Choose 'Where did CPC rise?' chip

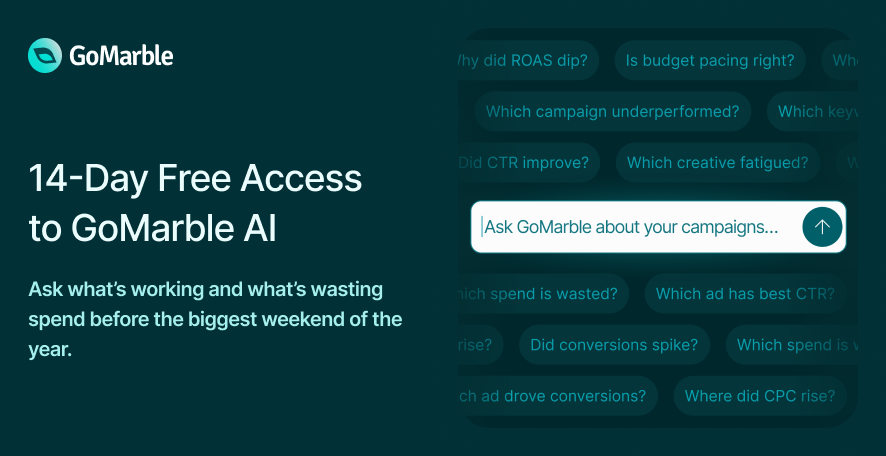[x=760, y=396]
